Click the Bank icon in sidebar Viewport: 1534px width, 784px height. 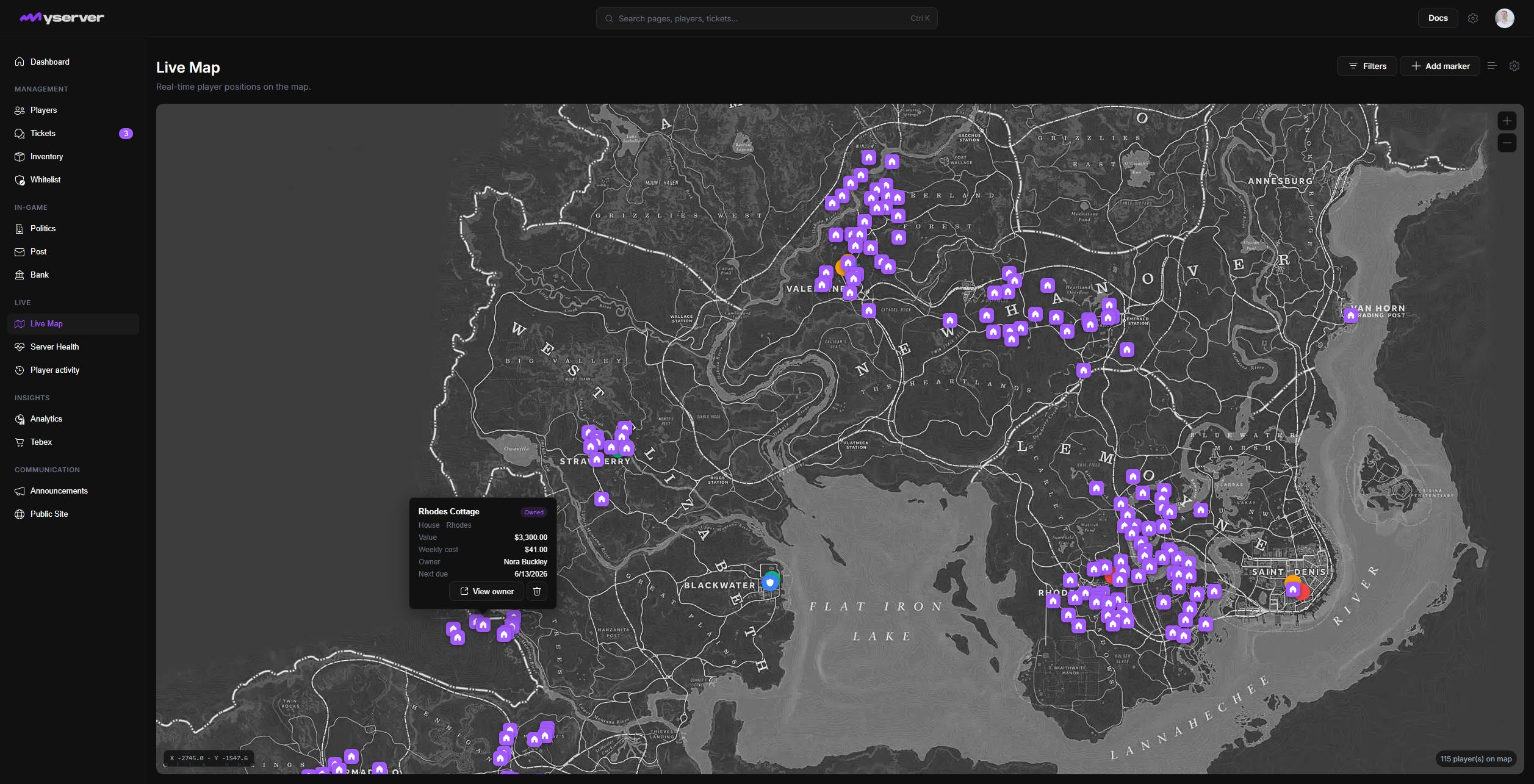[20, 275]
